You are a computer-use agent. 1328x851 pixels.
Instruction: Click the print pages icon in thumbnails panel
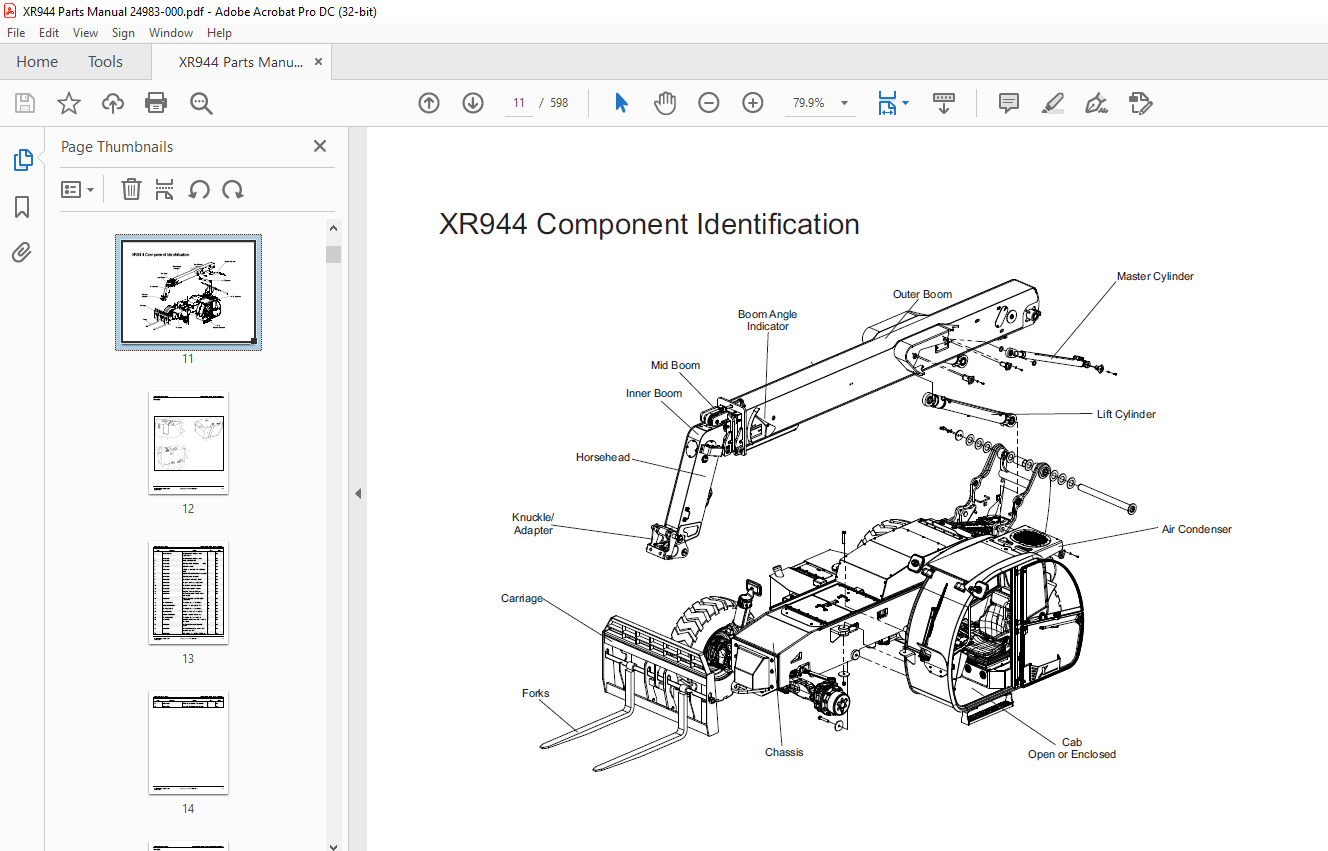[165, 189]
